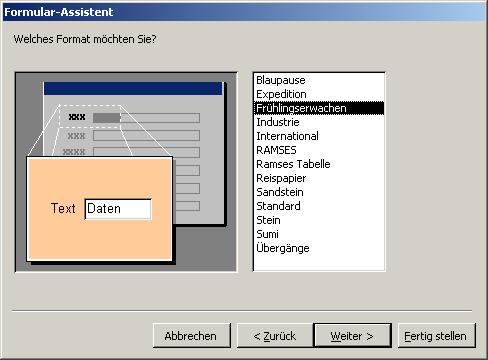Click the Daten sample field in preview

(x=118, y=209)
